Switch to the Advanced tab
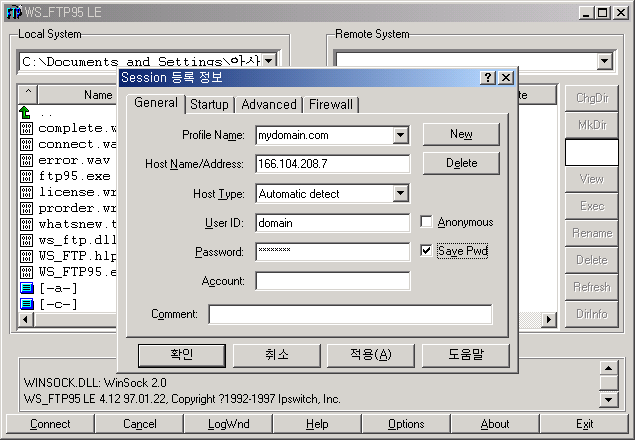 coord(268,104)
